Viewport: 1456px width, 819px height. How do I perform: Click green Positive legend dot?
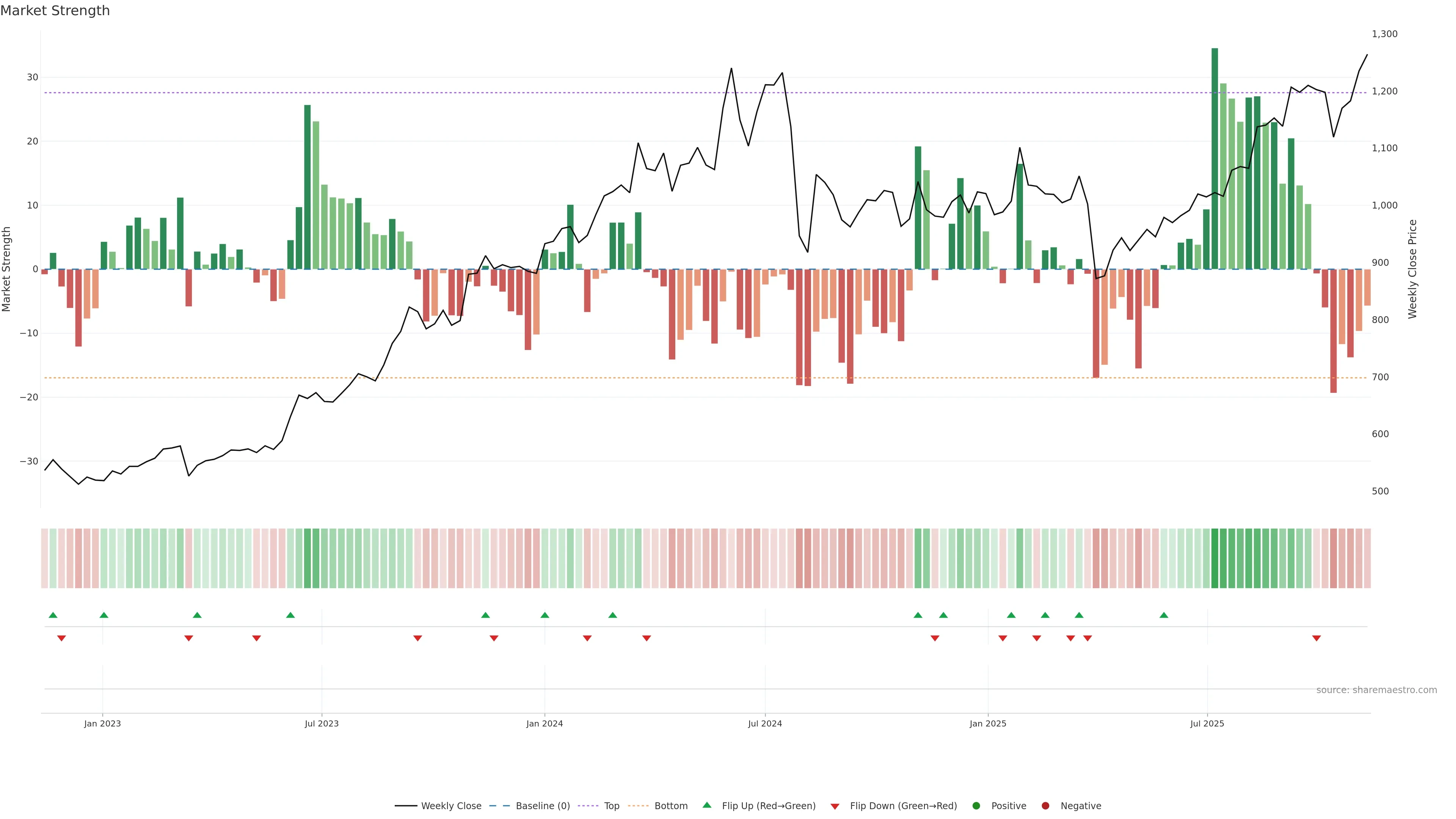coord(976,806)
